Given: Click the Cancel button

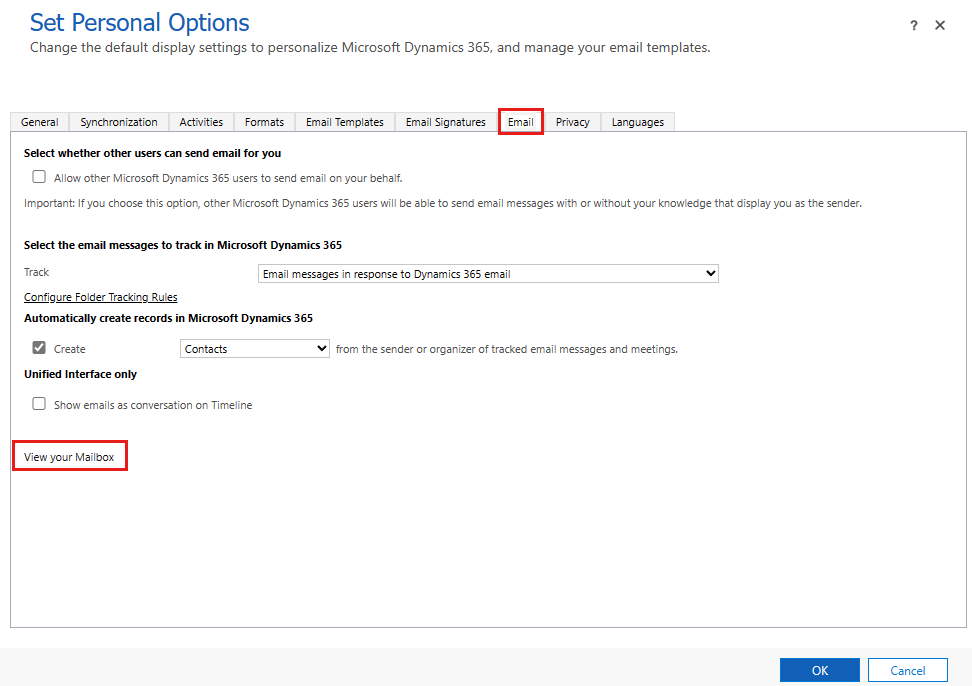Looking at the screenshot, I should (908, 671).
